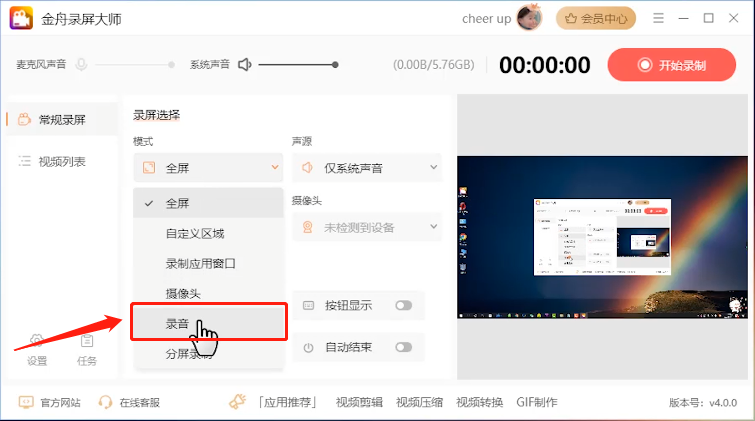Click the screen preview thumbnail
The image size is (755, 421).
tap(602, 237)
